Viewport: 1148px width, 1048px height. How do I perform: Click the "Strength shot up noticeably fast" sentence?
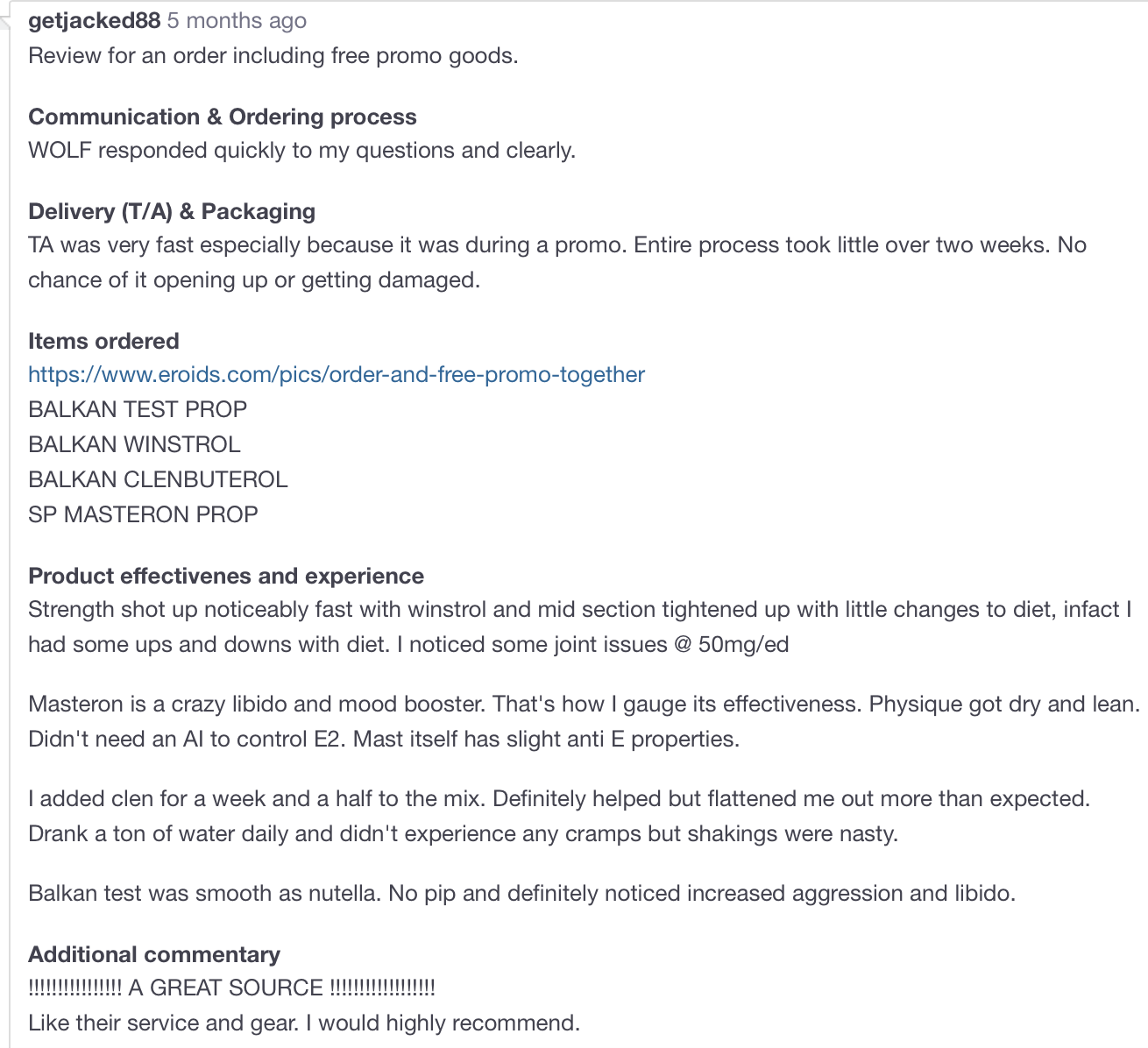(x=578, y=610)
